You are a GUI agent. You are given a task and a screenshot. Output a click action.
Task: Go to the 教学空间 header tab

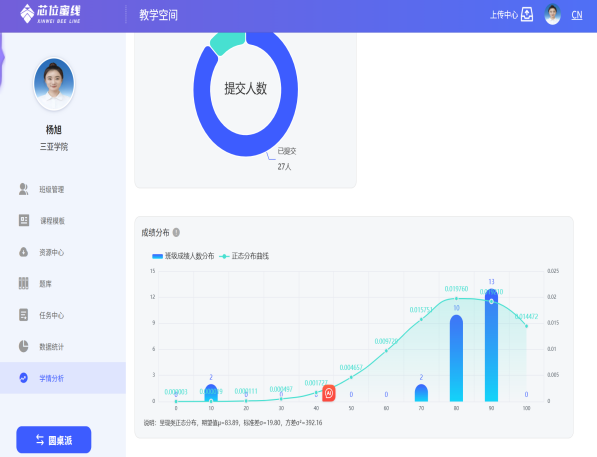158,15
